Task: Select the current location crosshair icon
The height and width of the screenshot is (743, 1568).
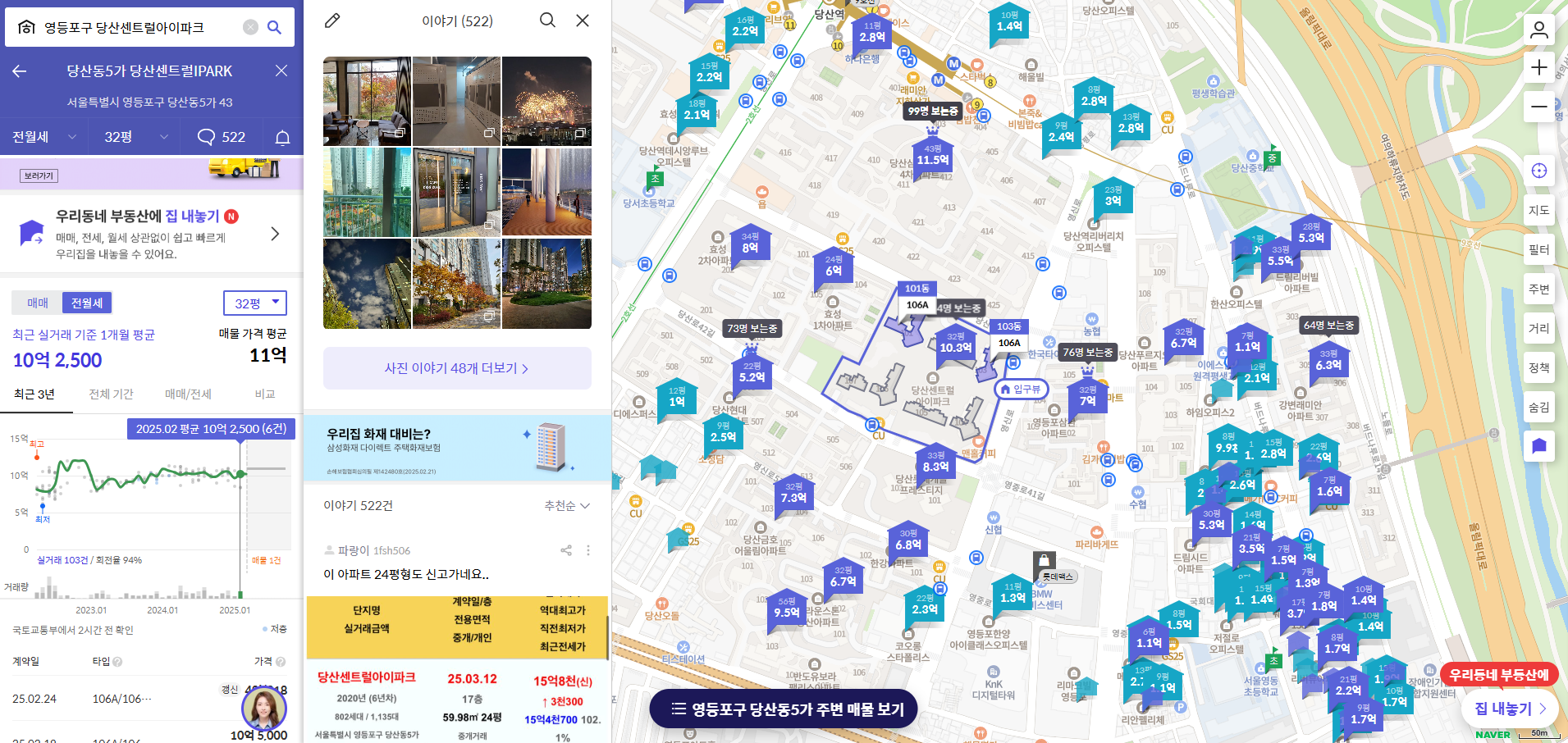Action: click(x=1540, y=171)
